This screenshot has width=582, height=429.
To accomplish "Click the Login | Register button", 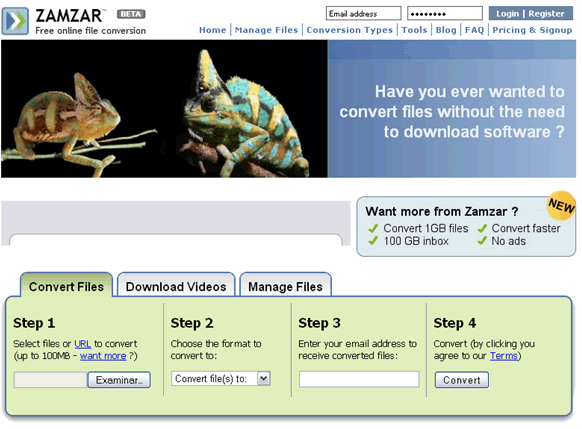I will tap(530, 14).
